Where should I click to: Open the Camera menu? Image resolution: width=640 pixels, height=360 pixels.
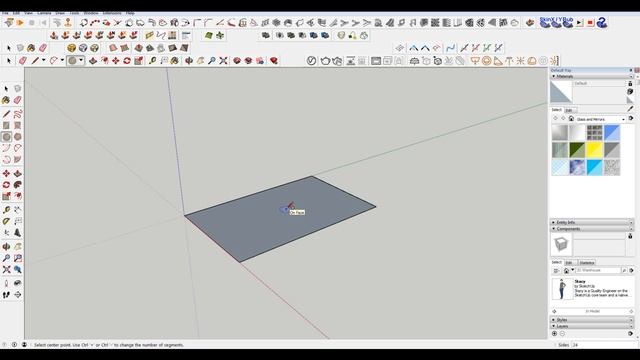coord(44,13)
